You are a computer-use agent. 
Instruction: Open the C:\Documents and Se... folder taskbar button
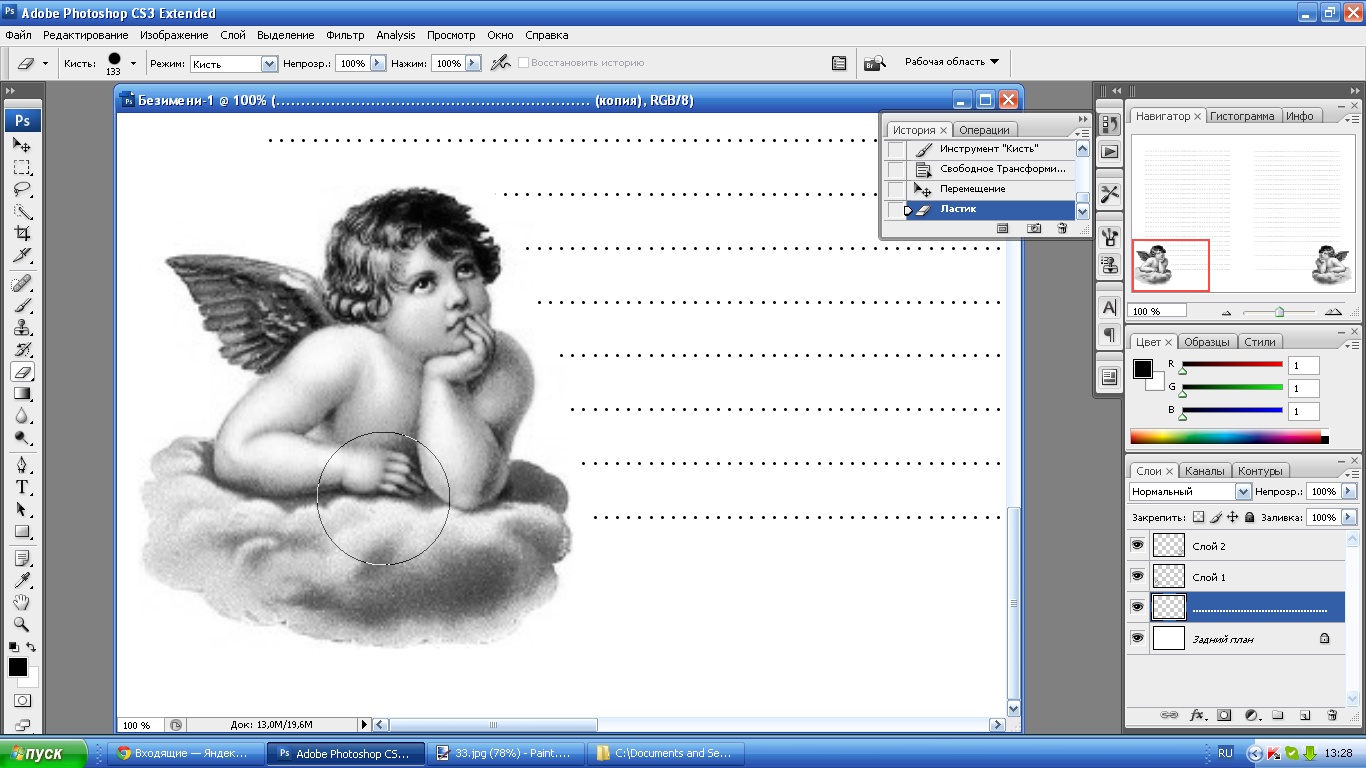(x=666, y=753)
